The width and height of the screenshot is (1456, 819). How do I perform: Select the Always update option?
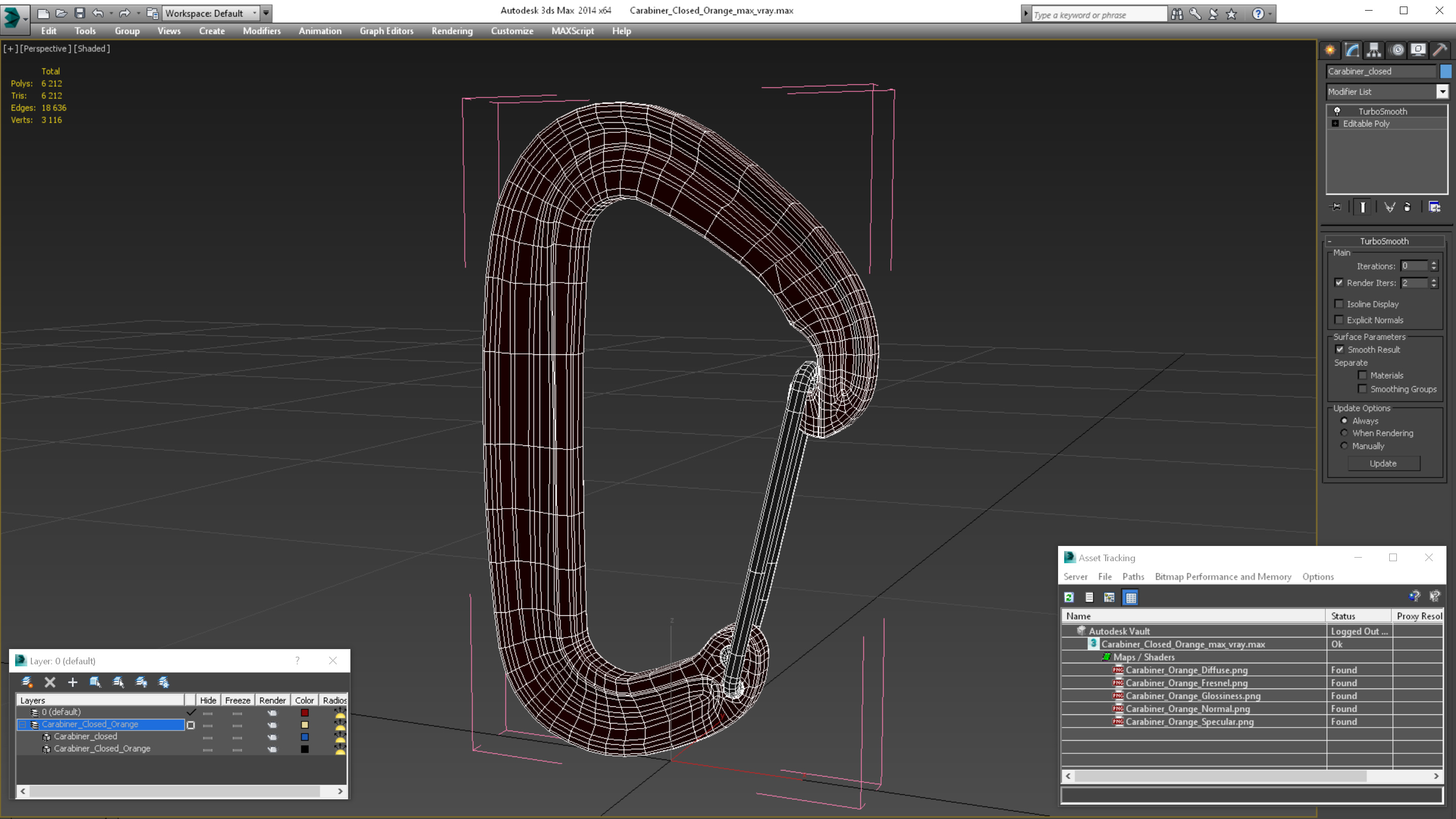(x=1344, y=421)
